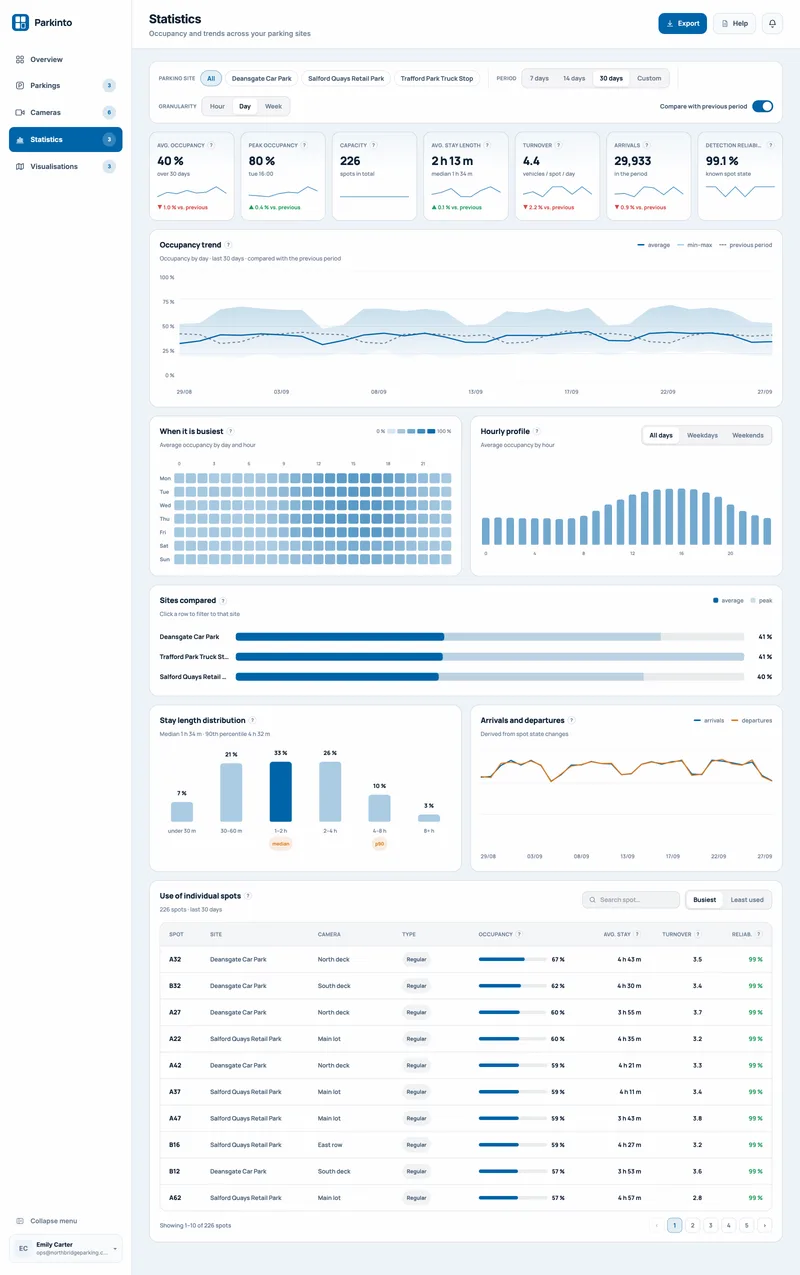Image resolution: width=800 pixels, height=1275 pixels.
Task: Go to next page with chevron arrow
Action: (x=765, y=1225)
